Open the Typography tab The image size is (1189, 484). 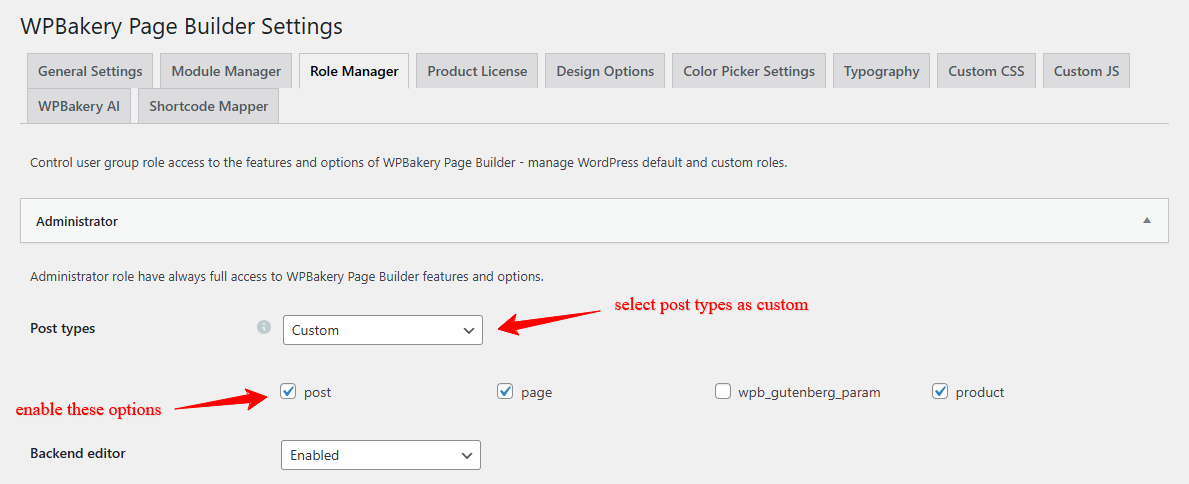tap(881, 71)
